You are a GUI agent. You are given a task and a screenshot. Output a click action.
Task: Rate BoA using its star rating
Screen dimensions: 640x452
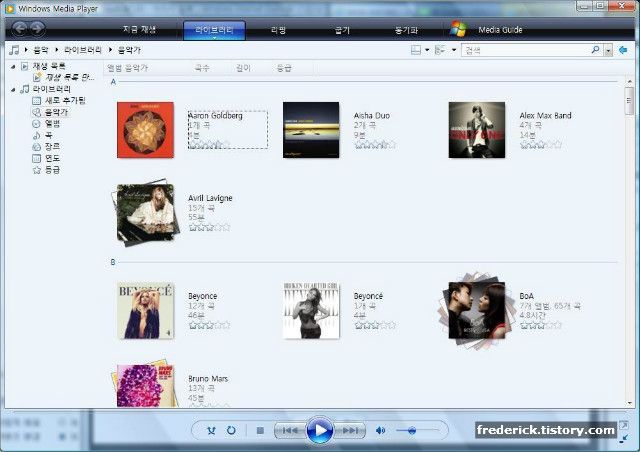pyautogui.click(x=541, y=325)
